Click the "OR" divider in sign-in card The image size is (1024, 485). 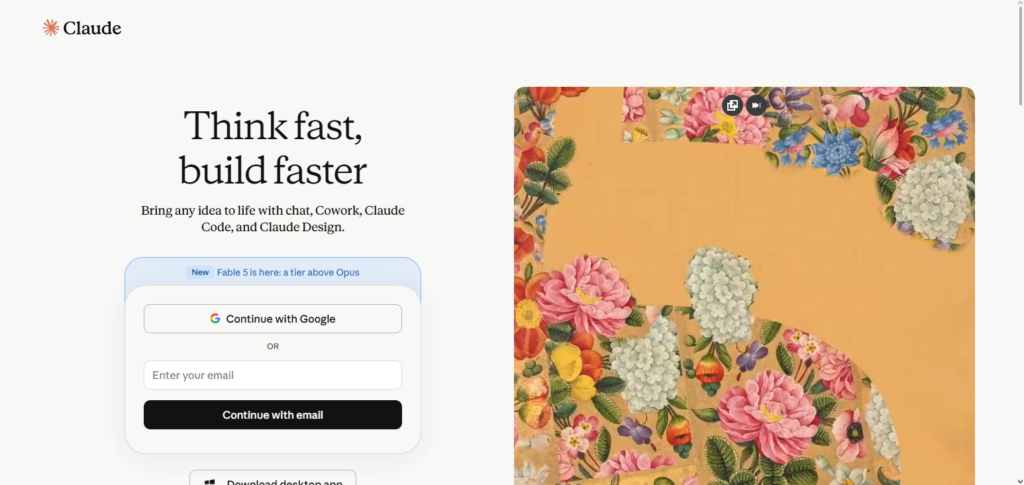coord(273,347)
